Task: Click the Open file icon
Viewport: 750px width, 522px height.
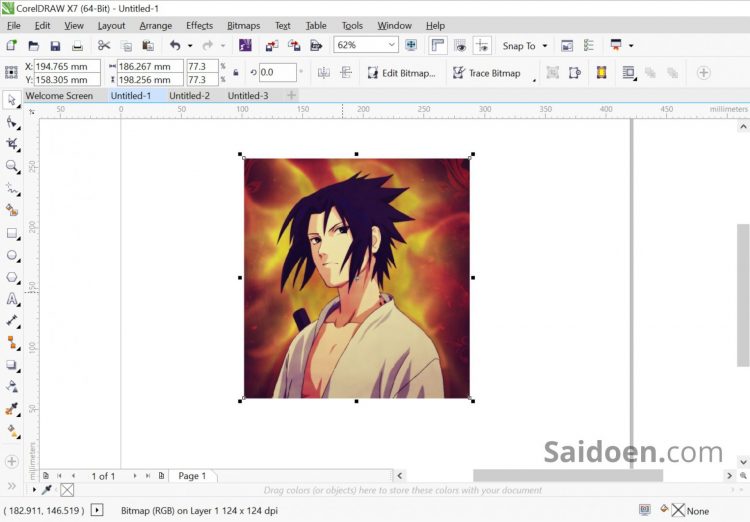Action: pos(33,45)
